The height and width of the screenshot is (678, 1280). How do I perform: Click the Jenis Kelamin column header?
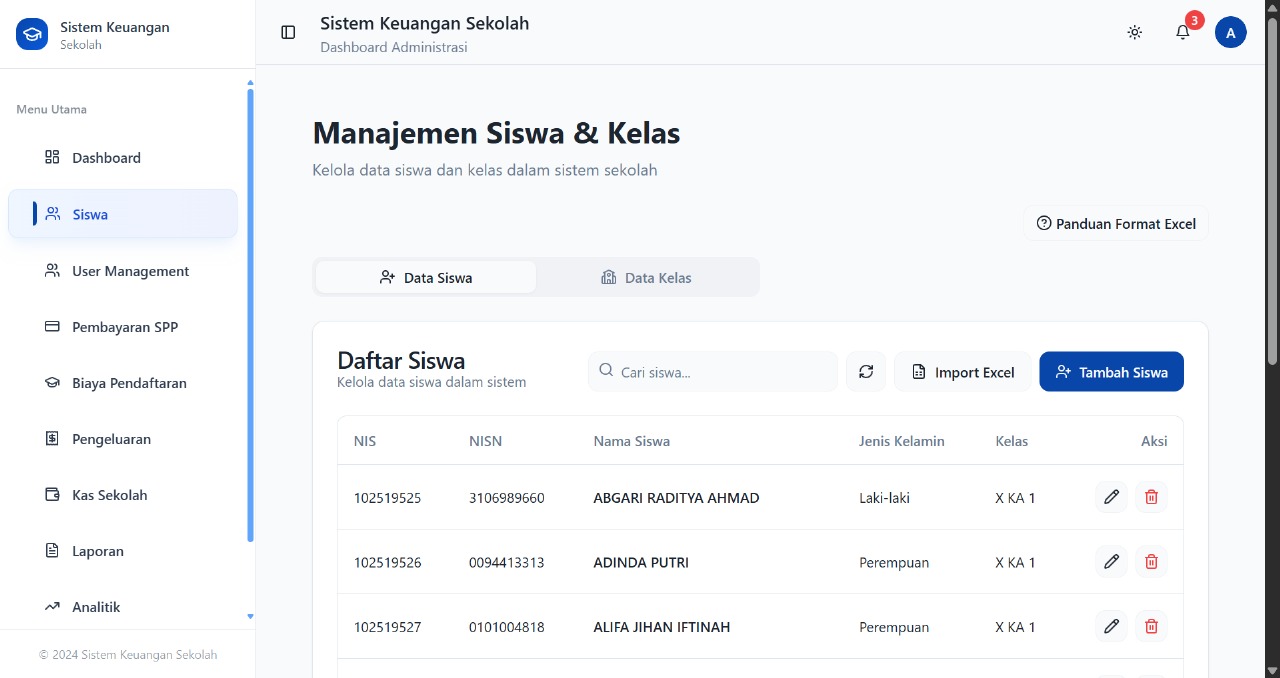[902, 441]
